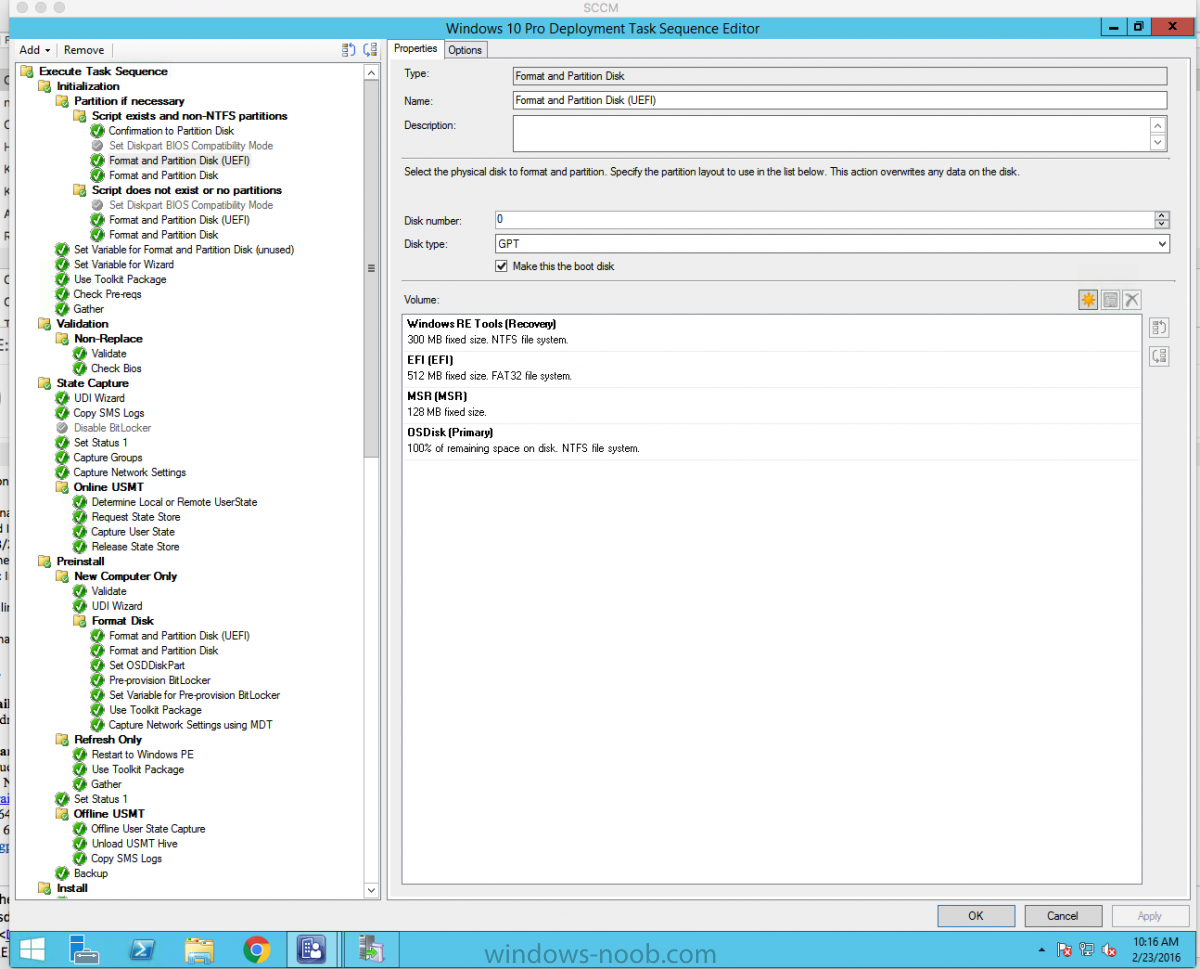Viewport: 1200px width, 969px height.
Task: Click green check icon beside Backup
Action: [x=62, y=873]
